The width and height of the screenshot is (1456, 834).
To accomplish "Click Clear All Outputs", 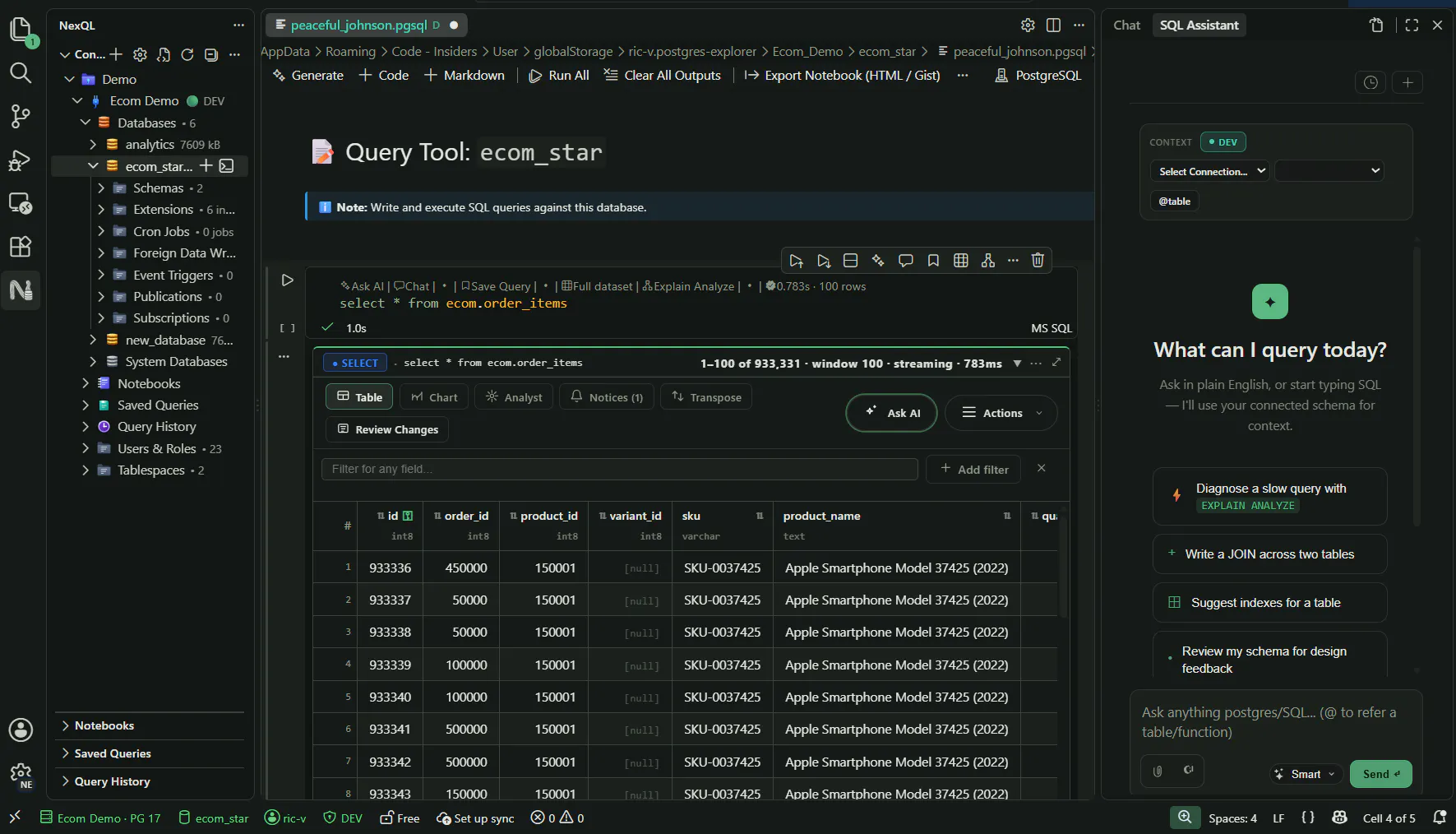I will (663, 76).
